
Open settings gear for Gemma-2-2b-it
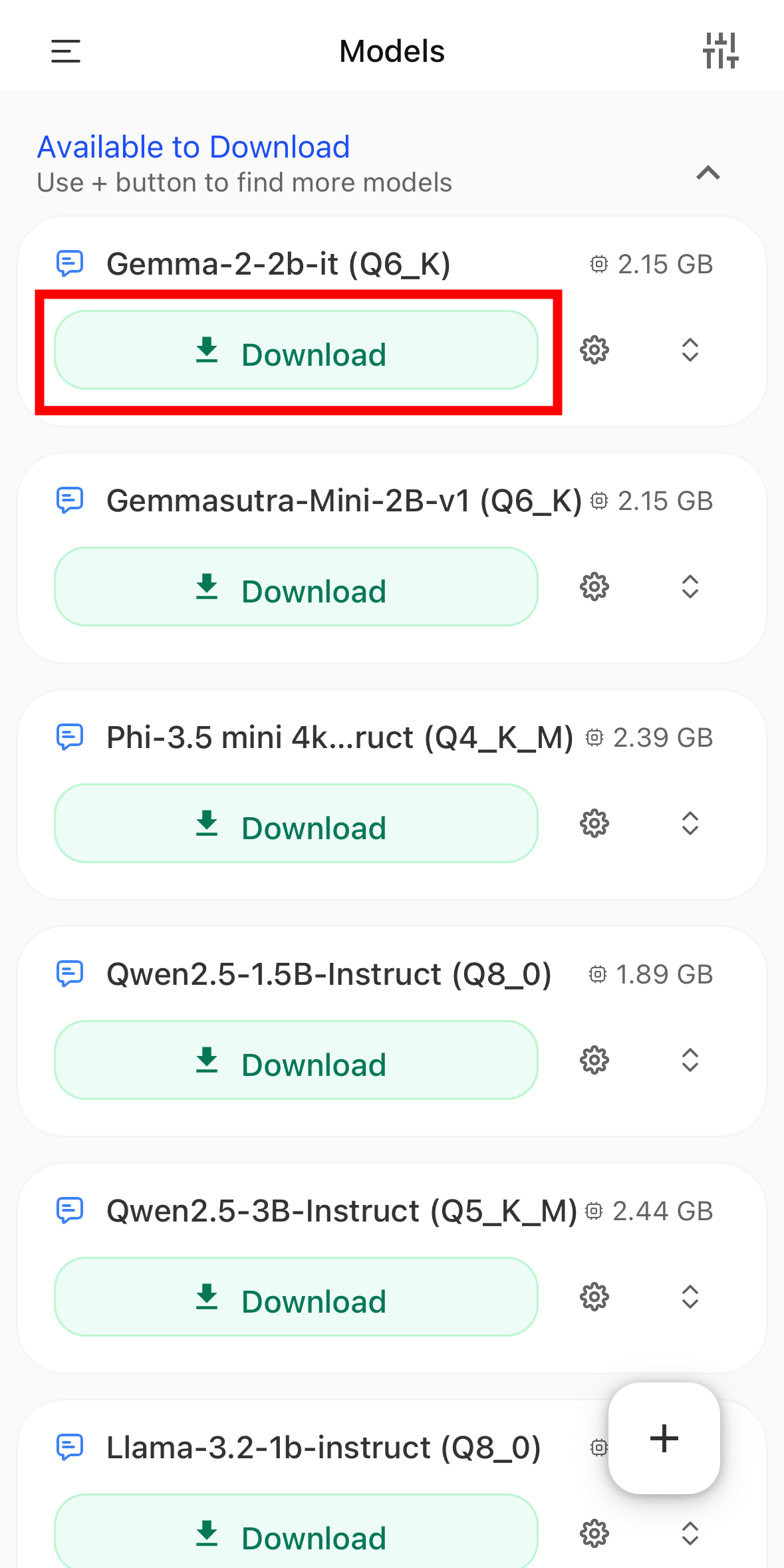[594, 350]
